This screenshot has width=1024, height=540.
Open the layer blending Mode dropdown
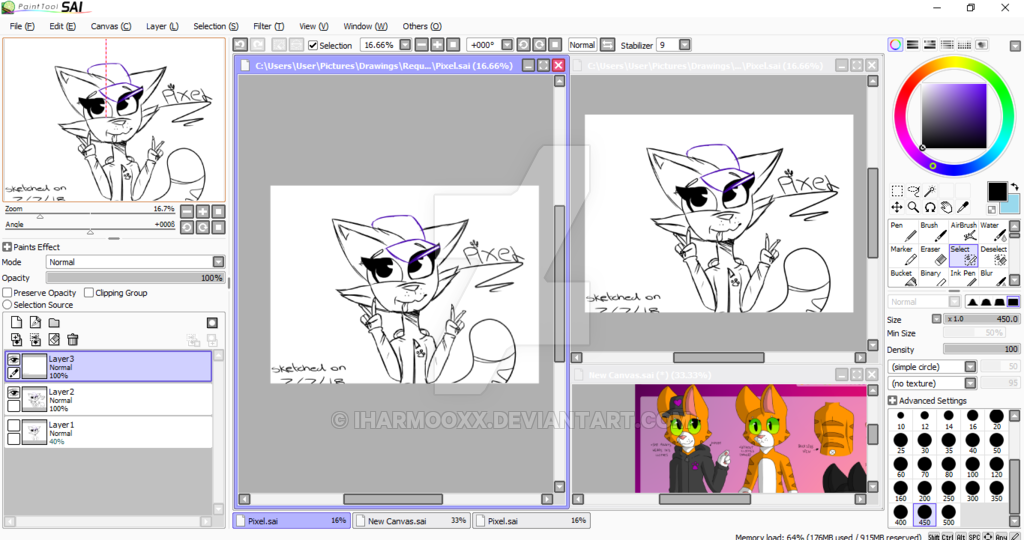[218, 262]
